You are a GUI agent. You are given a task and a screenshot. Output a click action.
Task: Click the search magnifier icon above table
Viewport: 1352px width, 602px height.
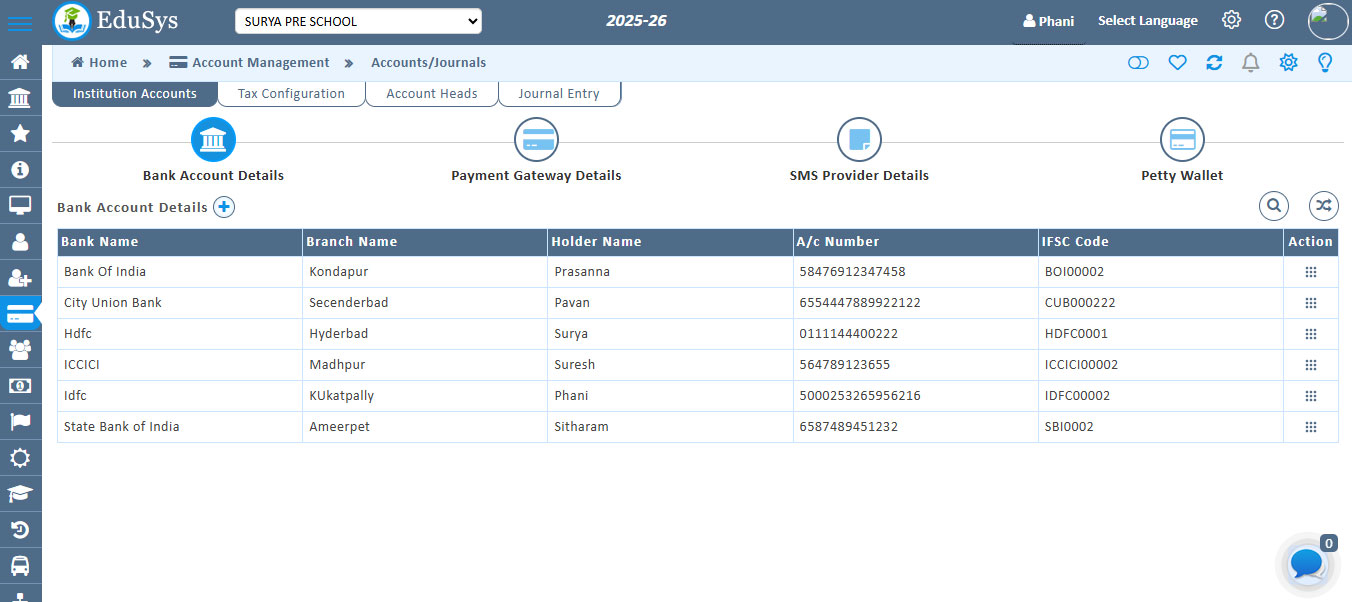coord(1274,206)
